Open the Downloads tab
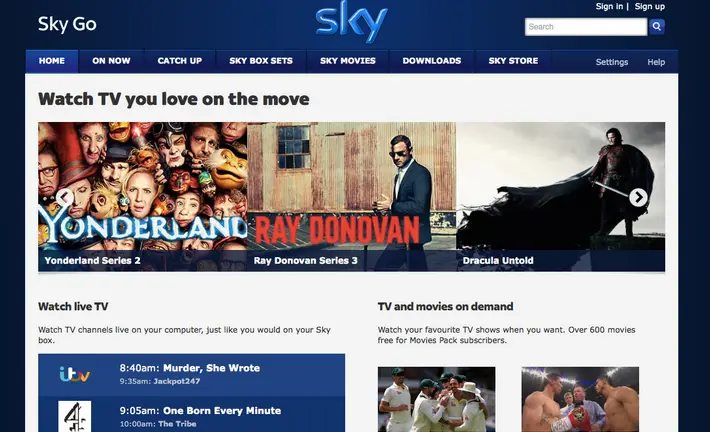The image size is (710, 432). pos(432,61)
